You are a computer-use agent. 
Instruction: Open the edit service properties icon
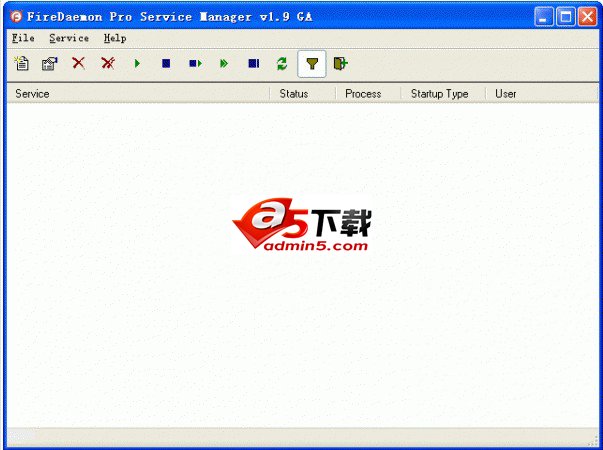[50, 63]
